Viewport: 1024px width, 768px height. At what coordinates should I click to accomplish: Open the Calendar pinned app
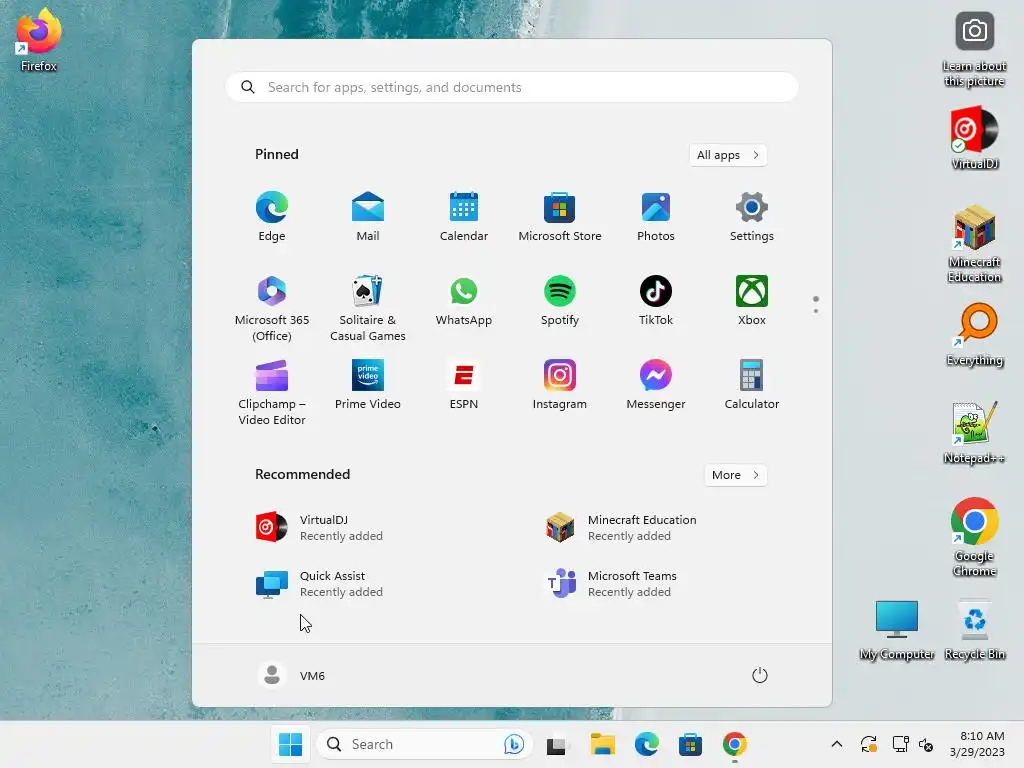(464, 217)
